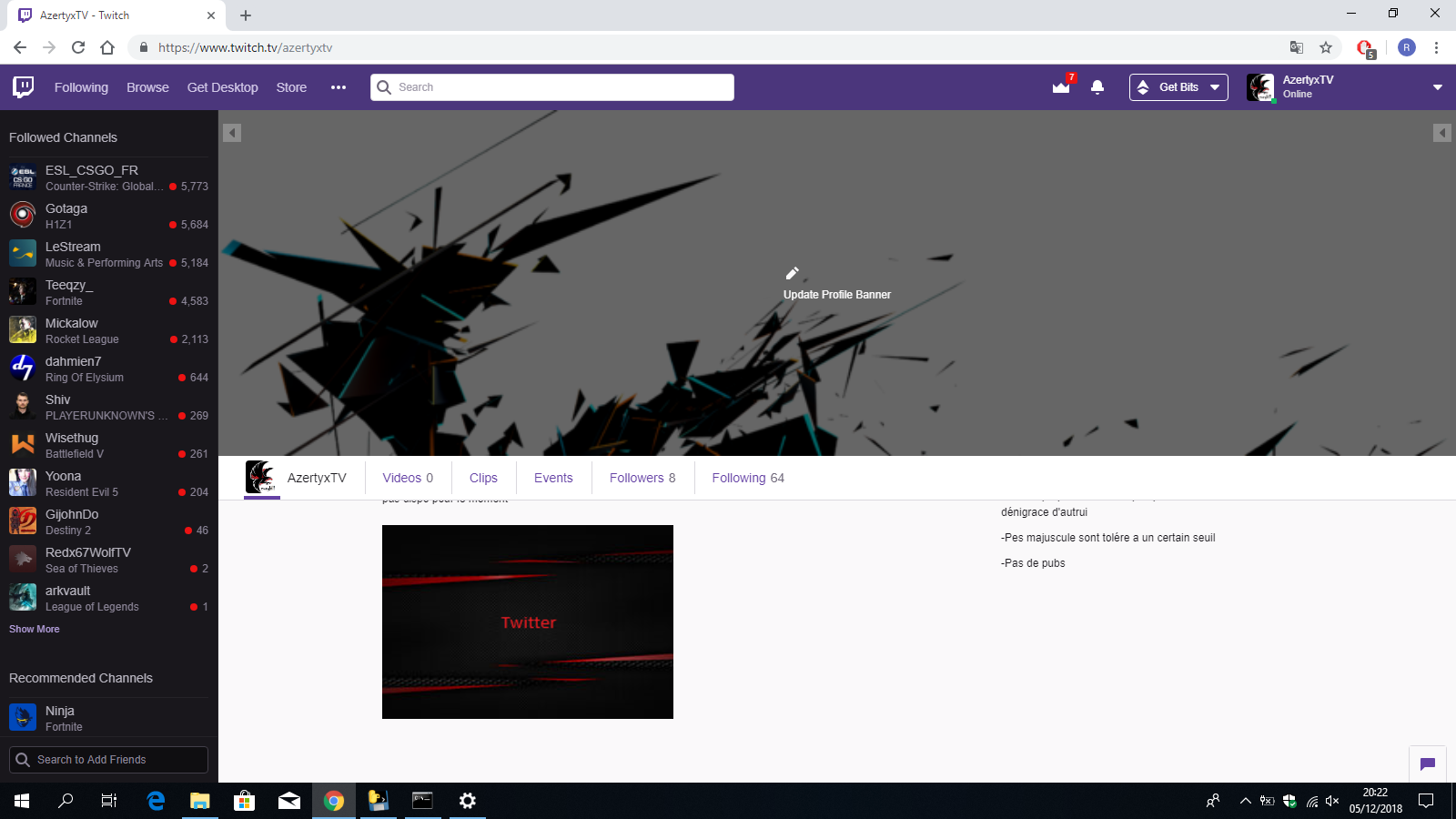
Task: Open the three-dots more menu
Action: pyautogui.click(x=339, y=87)
